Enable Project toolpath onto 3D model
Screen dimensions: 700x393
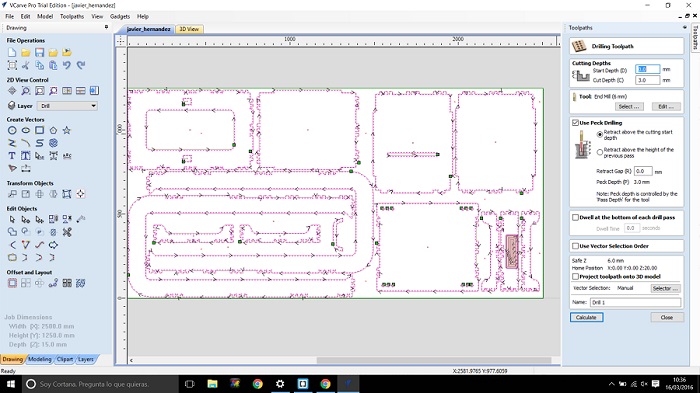tap(575, 277)
